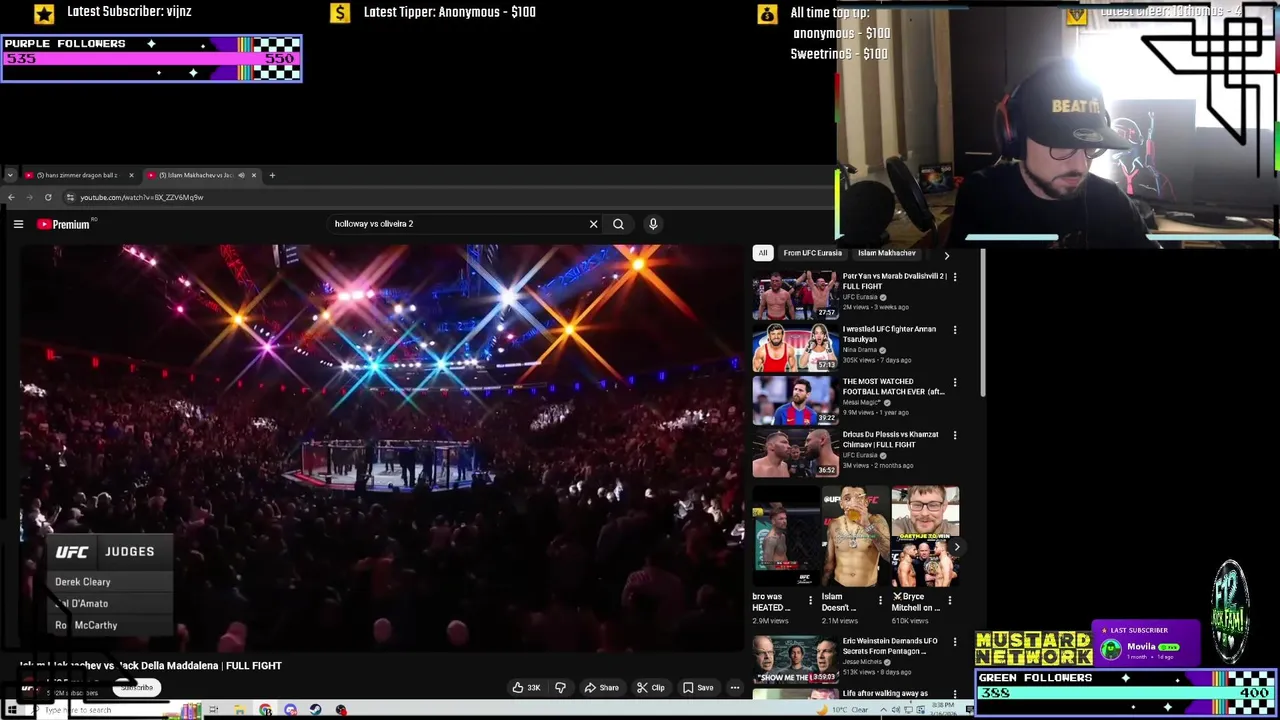This screenshot has height=720, width=1280.
Task: Open options for the 'Islam Doesn't' short
Action: click(880, 600)
